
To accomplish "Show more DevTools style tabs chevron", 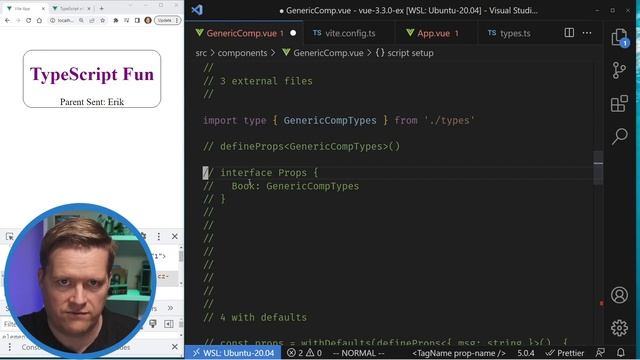I will pyautogui.click(x=170, y=308).
